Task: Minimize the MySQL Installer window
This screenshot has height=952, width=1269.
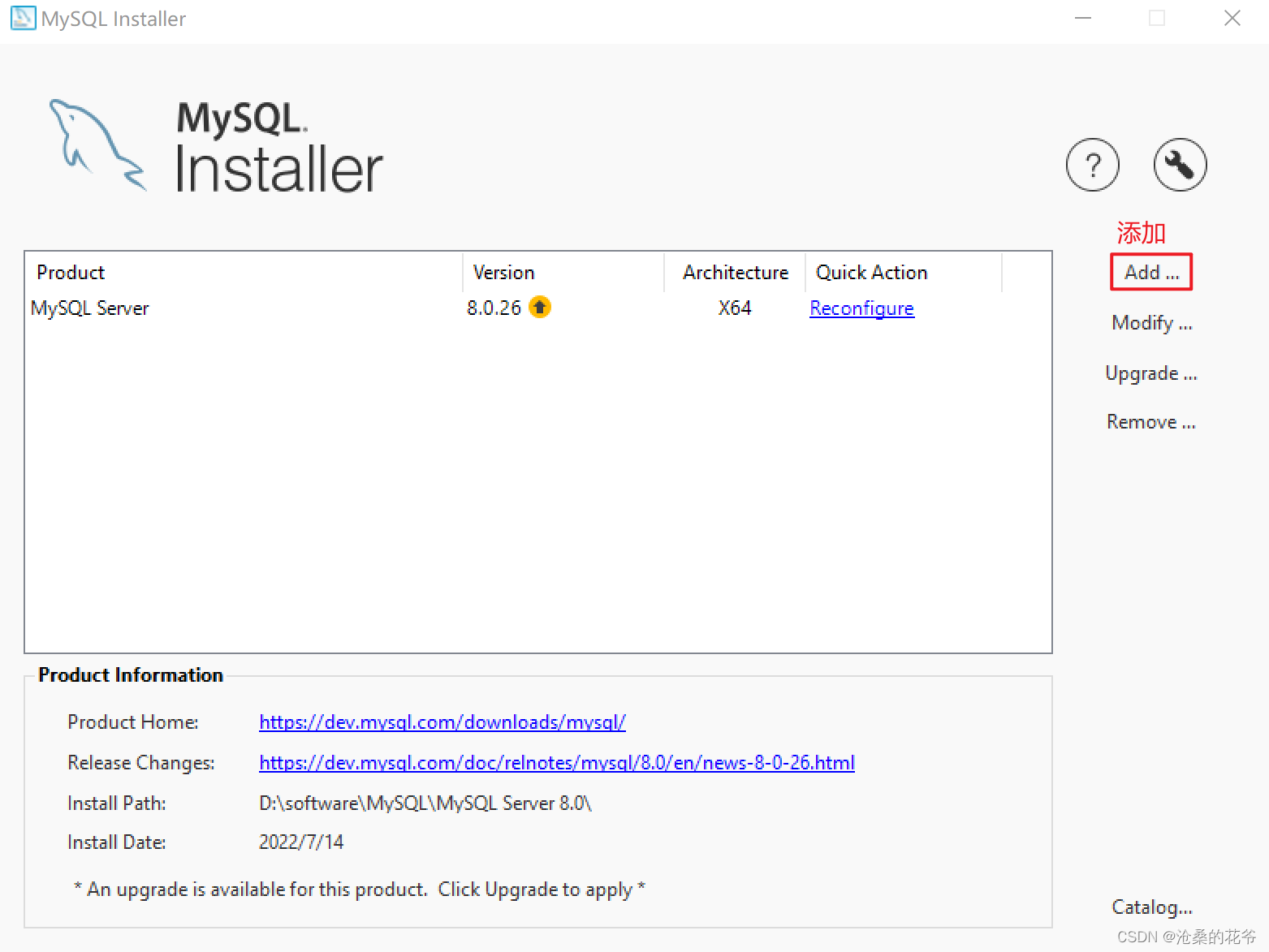Action: point(1083,18)
